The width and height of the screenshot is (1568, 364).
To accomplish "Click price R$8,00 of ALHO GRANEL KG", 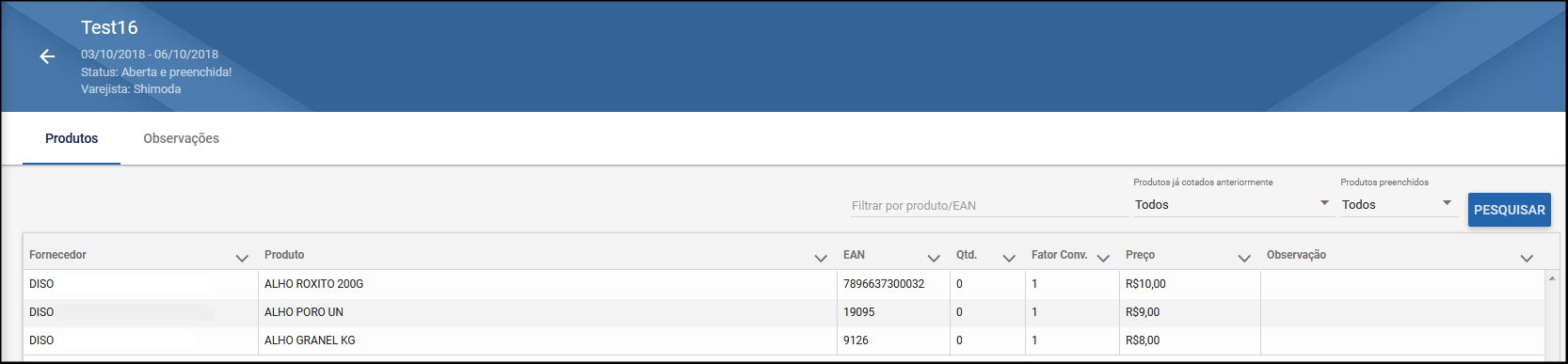I will [x=1143, y=340].
